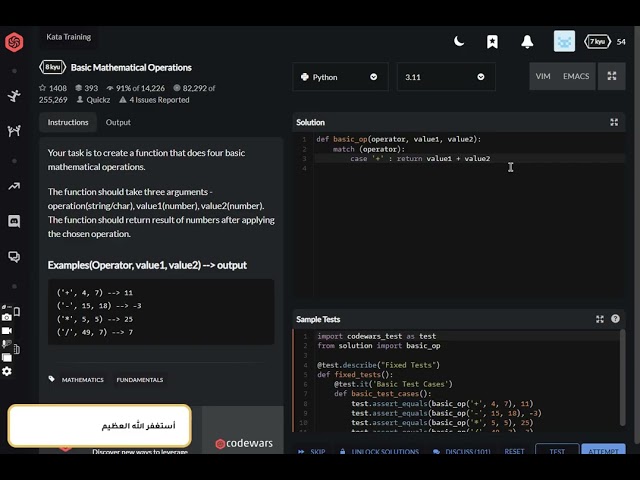Enable VIM editor mode
This screenshot has width=640, height=480.
tap(543, 76)
